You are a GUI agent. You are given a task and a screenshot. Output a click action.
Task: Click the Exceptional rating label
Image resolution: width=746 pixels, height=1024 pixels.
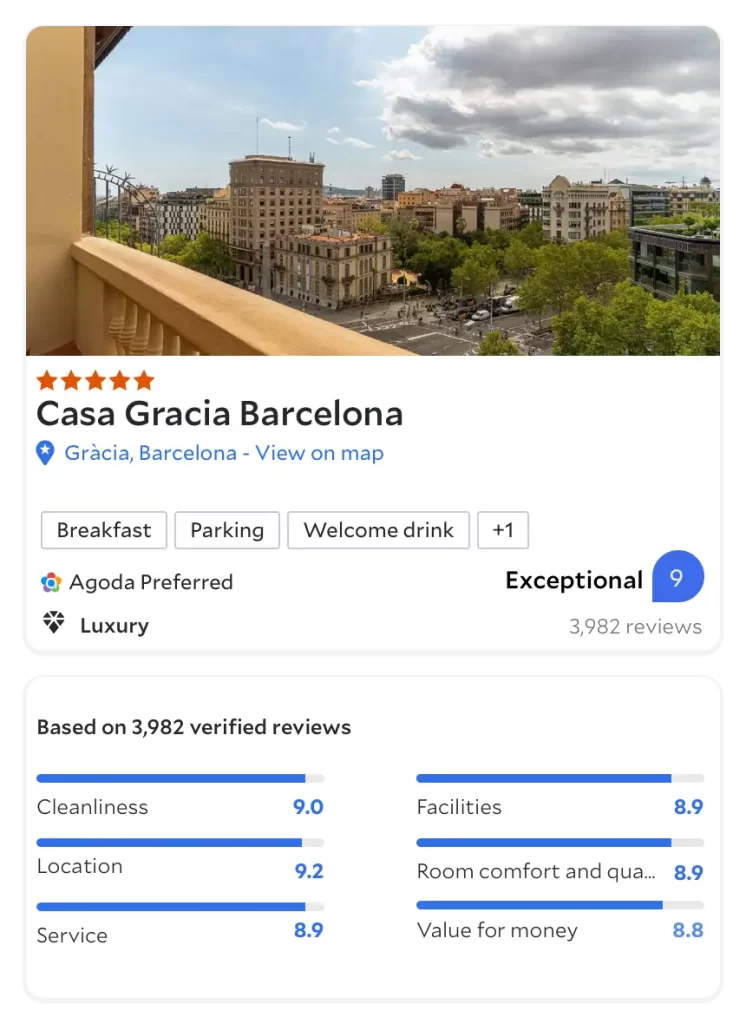pyautogui.click(x=574, y=580)
